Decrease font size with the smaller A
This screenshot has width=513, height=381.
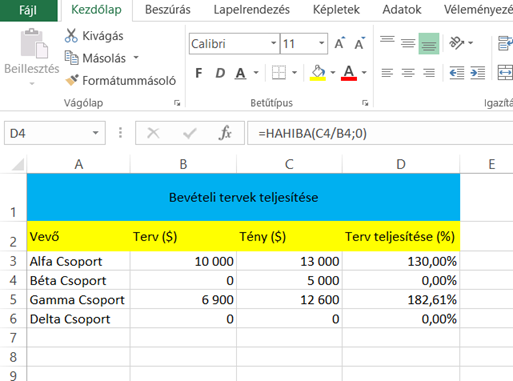click(x=359, y=43)
